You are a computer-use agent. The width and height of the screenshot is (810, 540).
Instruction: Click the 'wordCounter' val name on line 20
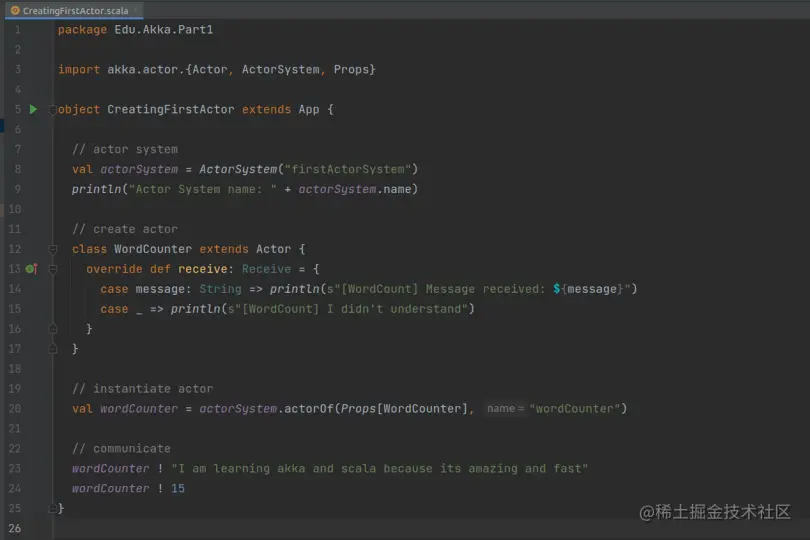[139, 409]
